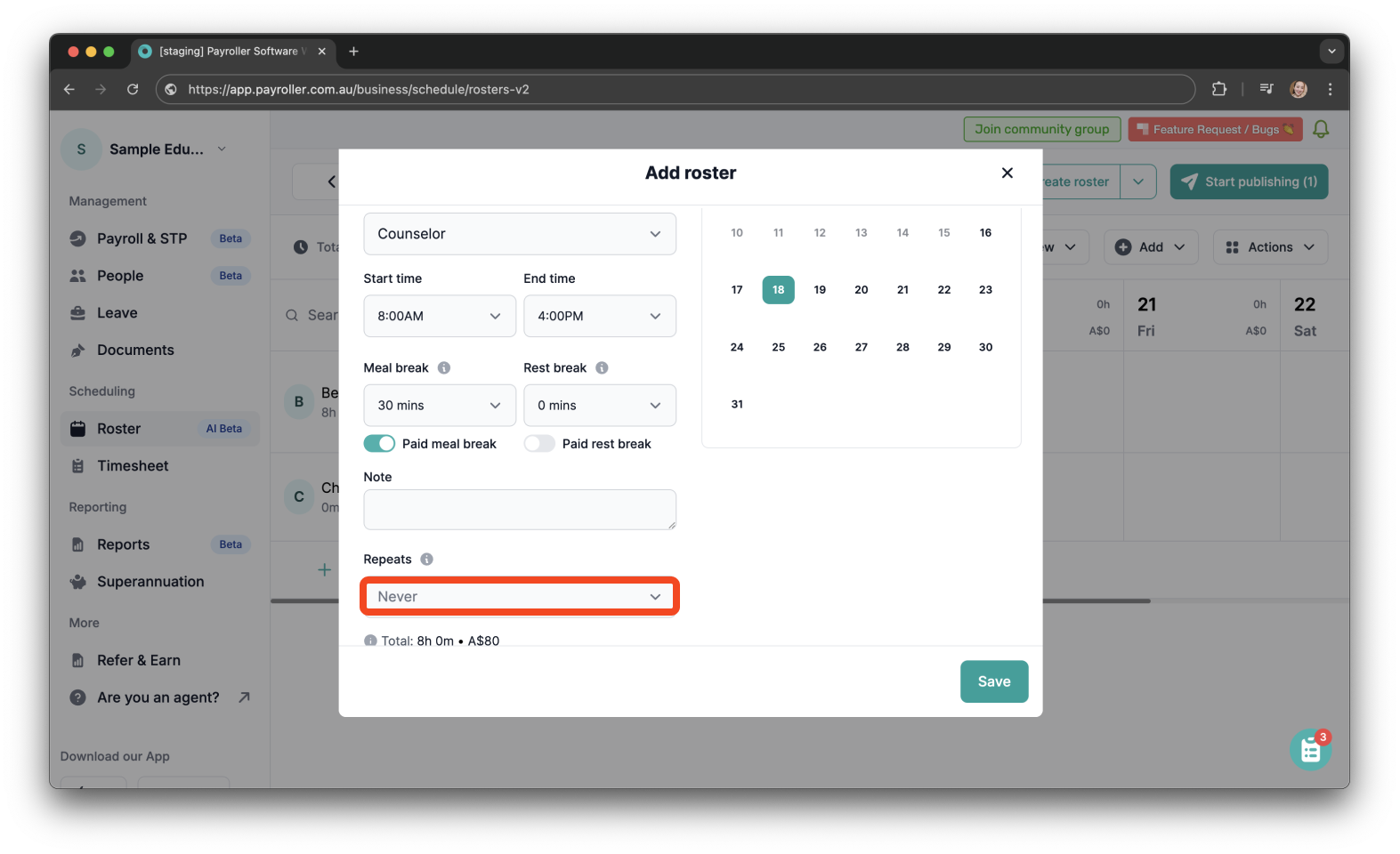The width and height of the screenshot is (1400, 854).
Task: Click the Superannuation piggy bank icon
Action: tap(78, 582)
